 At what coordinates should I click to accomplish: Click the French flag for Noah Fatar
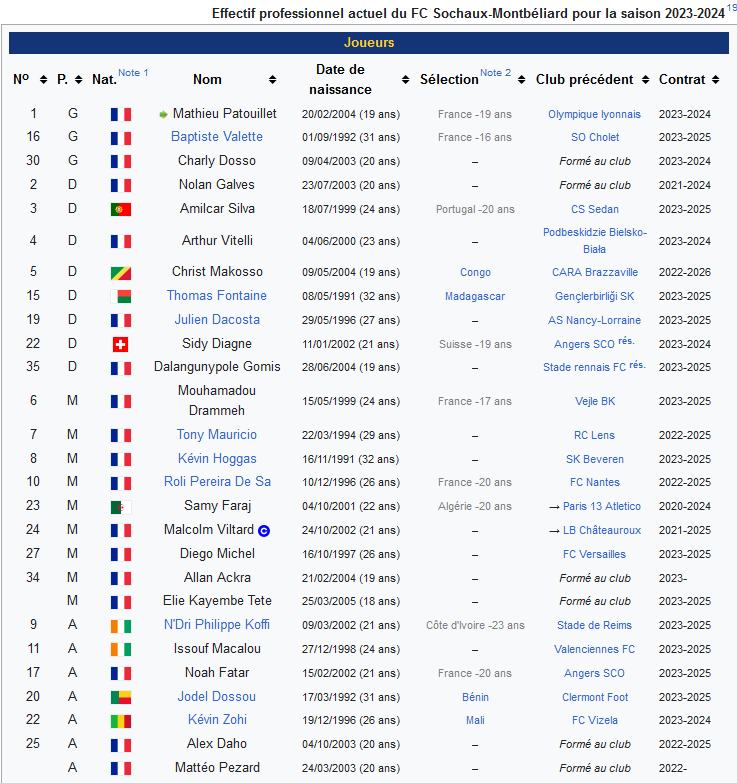[121, 674]
